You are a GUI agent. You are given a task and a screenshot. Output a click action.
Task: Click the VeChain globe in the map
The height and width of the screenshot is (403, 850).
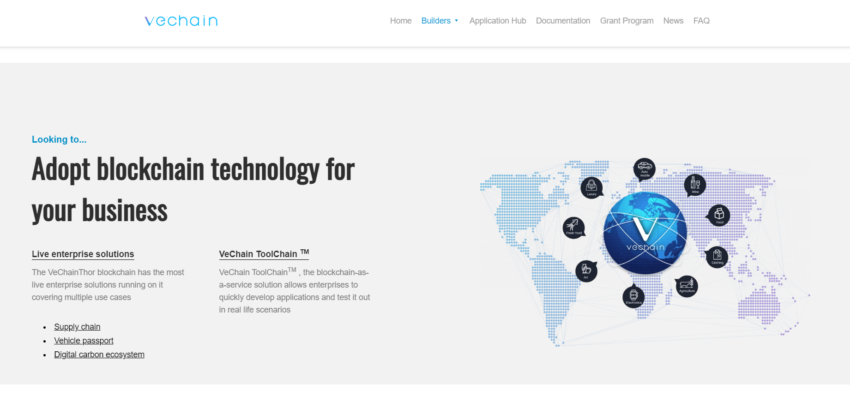pos(645,233)
